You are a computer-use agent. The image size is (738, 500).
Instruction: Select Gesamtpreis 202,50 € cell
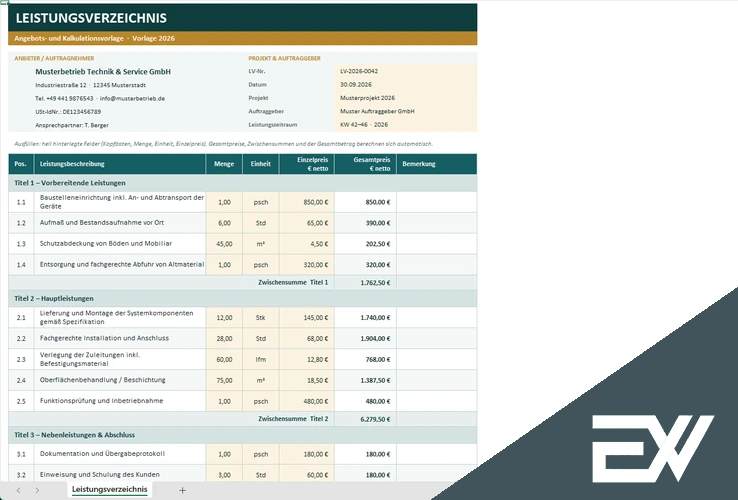(x=365, y=244)
